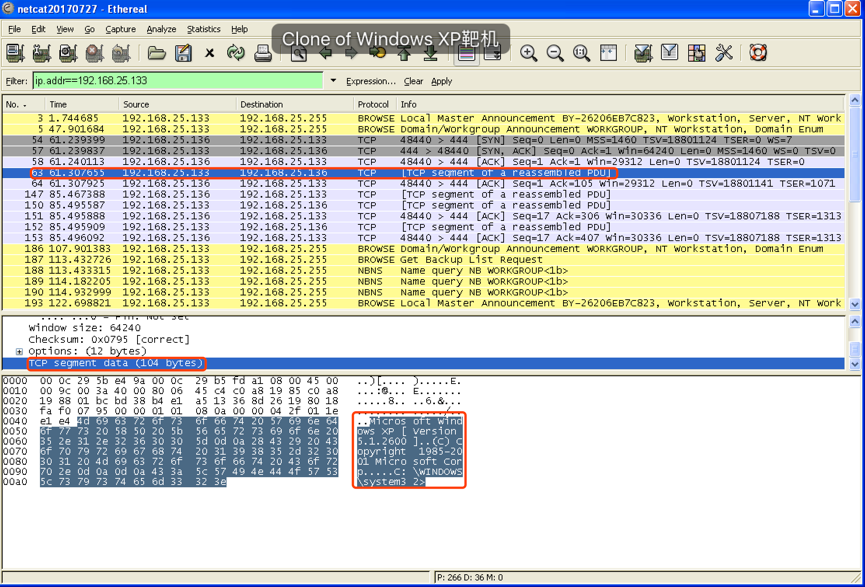The image size is (865, 587).
Task: Click the Filter: button
Action: 16,81
